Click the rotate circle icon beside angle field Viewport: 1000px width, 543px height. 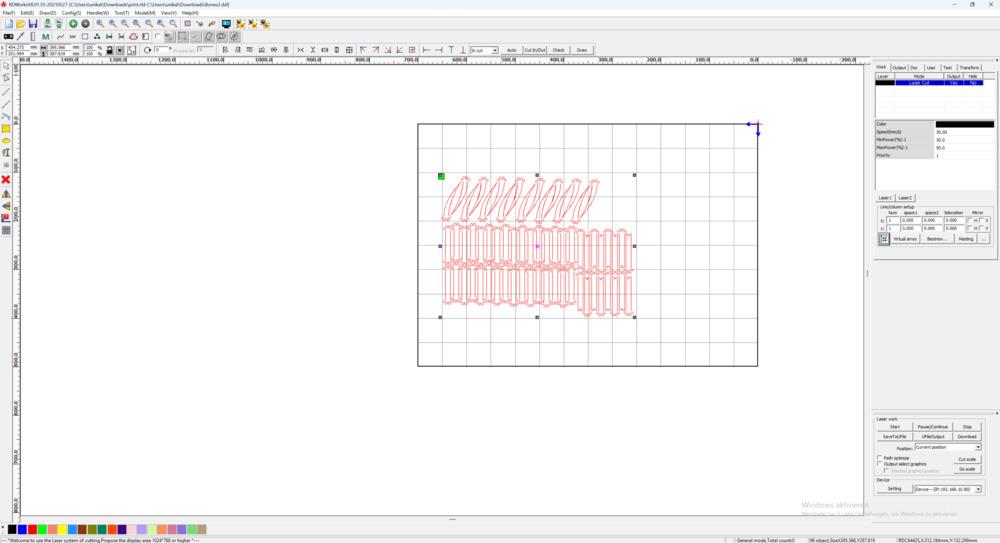coord(147,50)
